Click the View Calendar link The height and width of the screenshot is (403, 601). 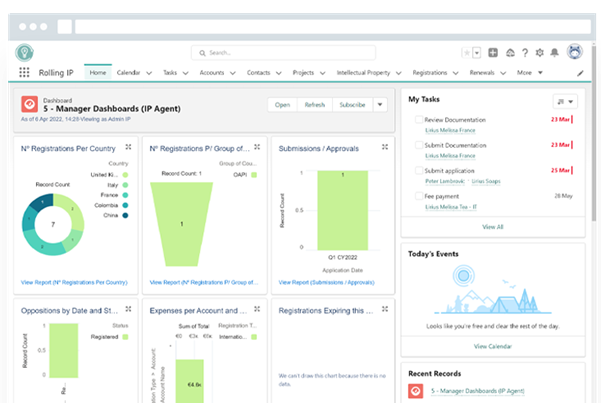click(493, 346)
